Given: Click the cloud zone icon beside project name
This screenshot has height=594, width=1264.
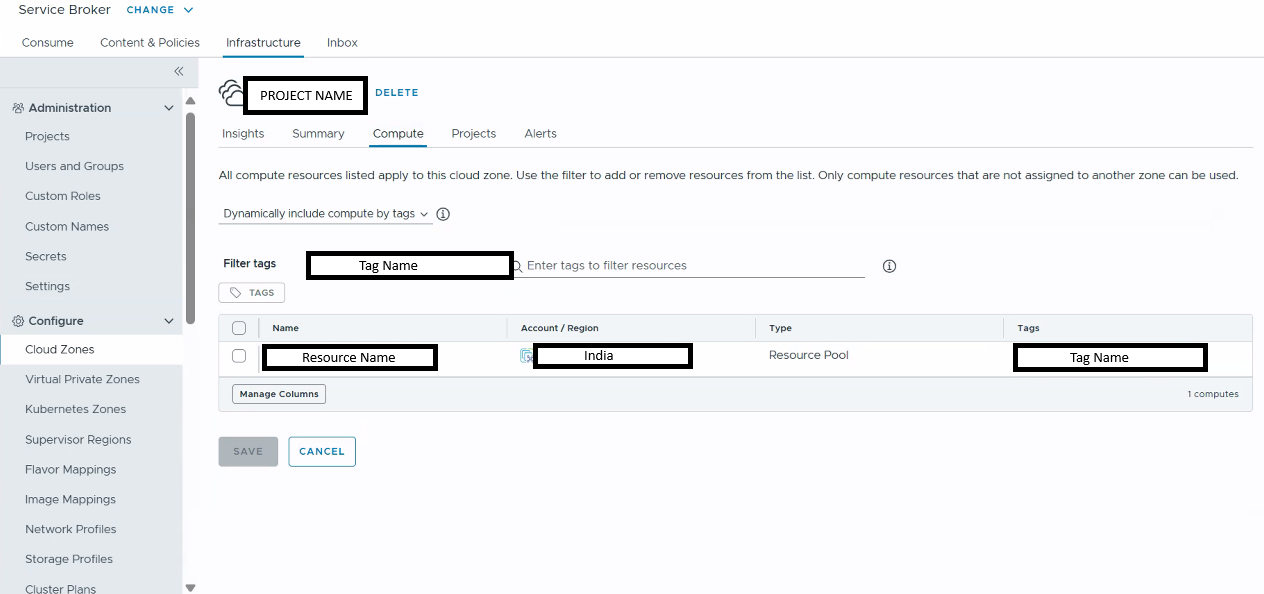Looking at the screenshot, I should click(231, 94).
